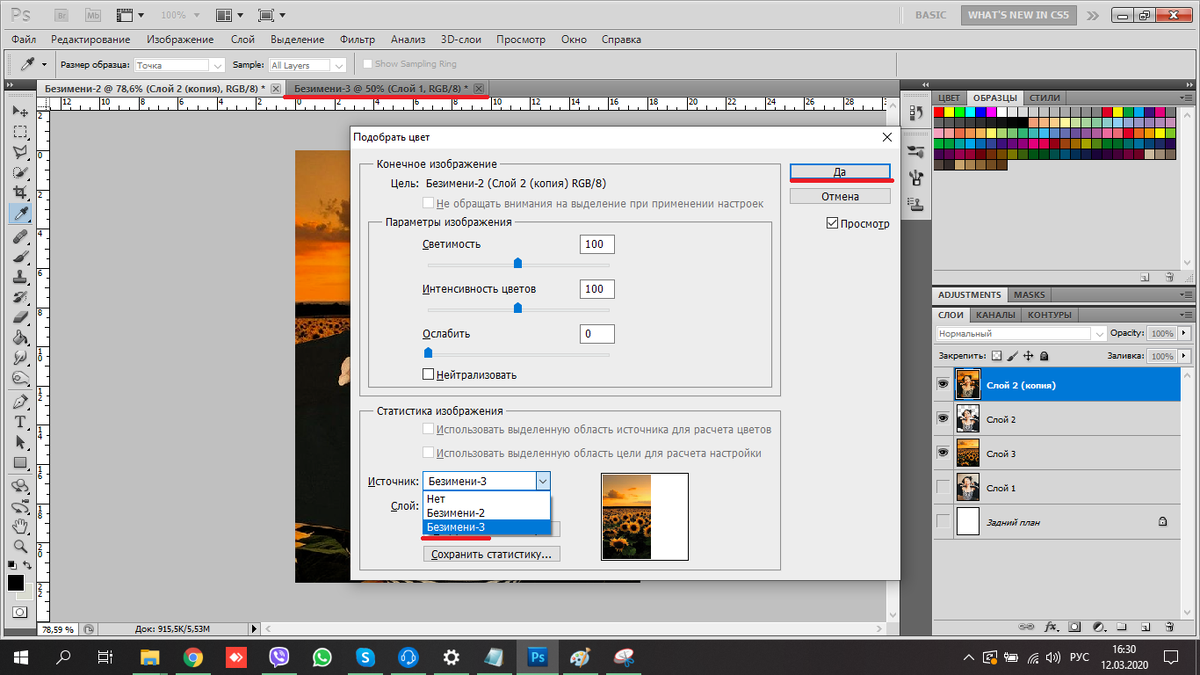Adjust the Светимость slider handle
Image resolution: width=1200 pixels, height=675 pixels.
pyautogui.click(x=517, y=263)
